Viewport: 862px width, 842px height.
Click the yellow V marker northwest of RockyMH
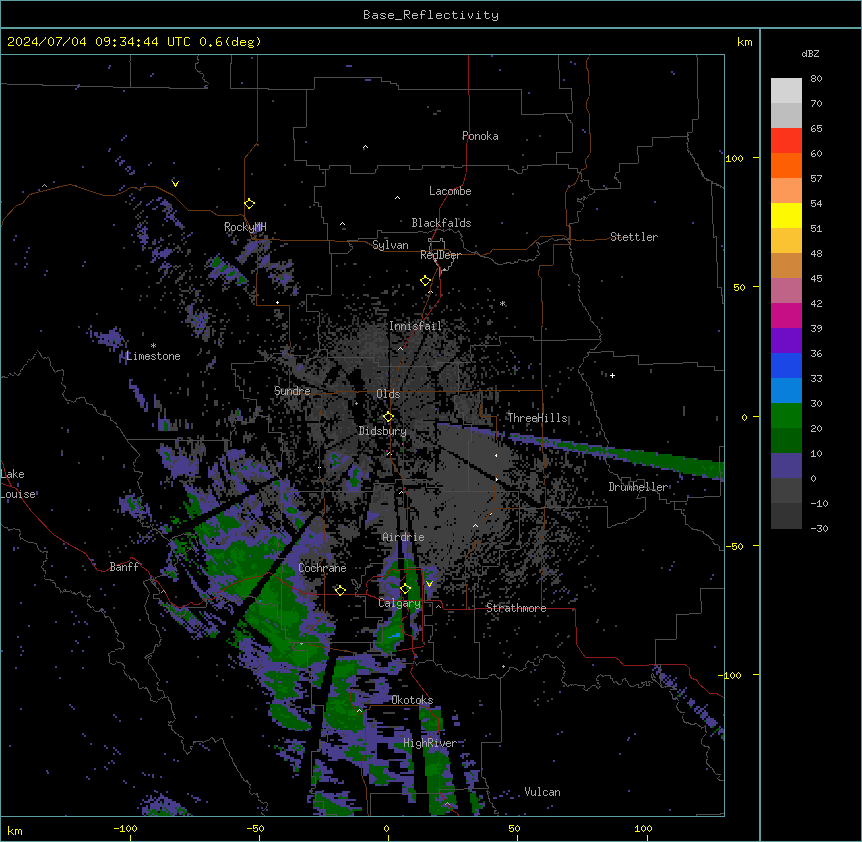pyautogui.click(x=175, y=183)
